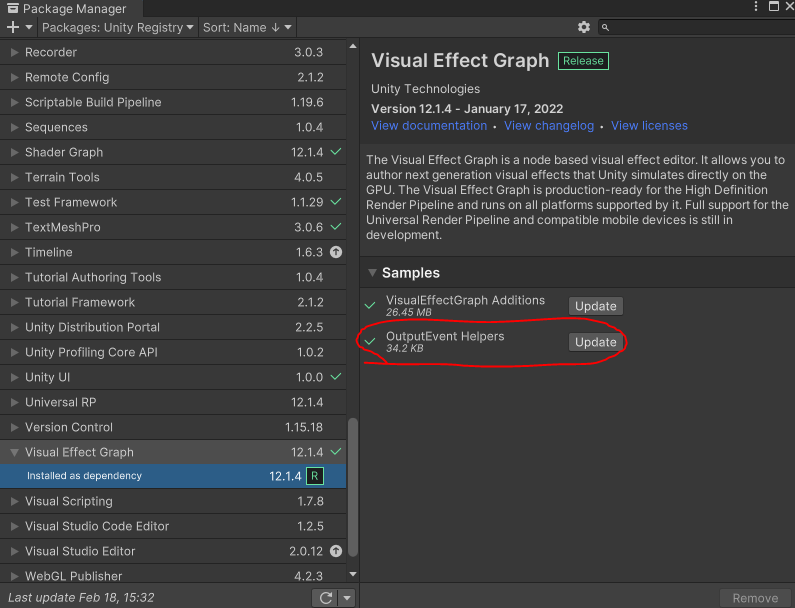Click Shader Graph installed checkmark

tap(336, 152)
